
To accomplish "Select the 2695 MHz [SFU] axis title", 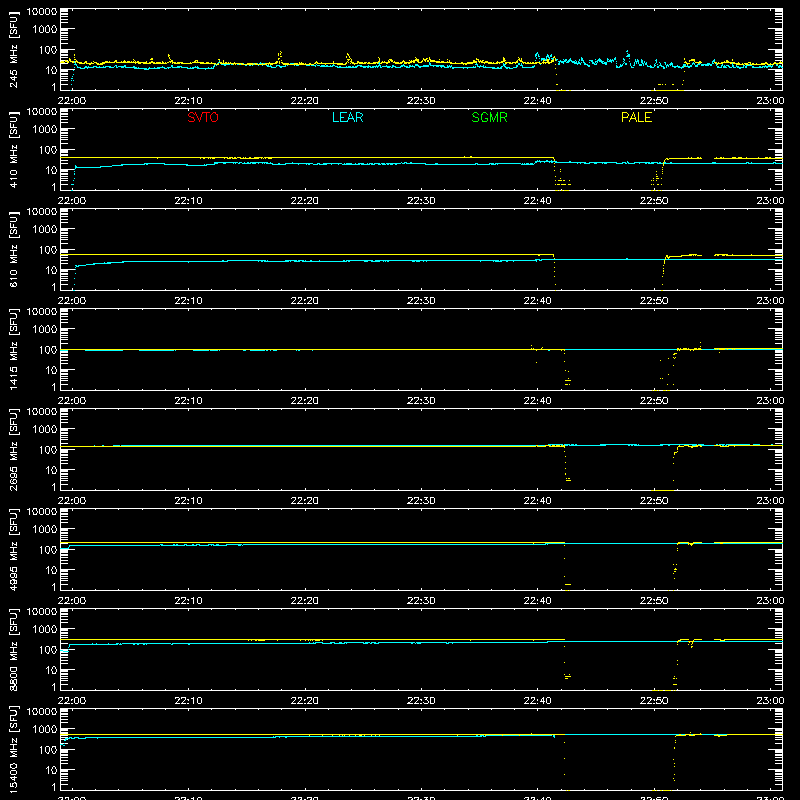I will click(13, 449).
